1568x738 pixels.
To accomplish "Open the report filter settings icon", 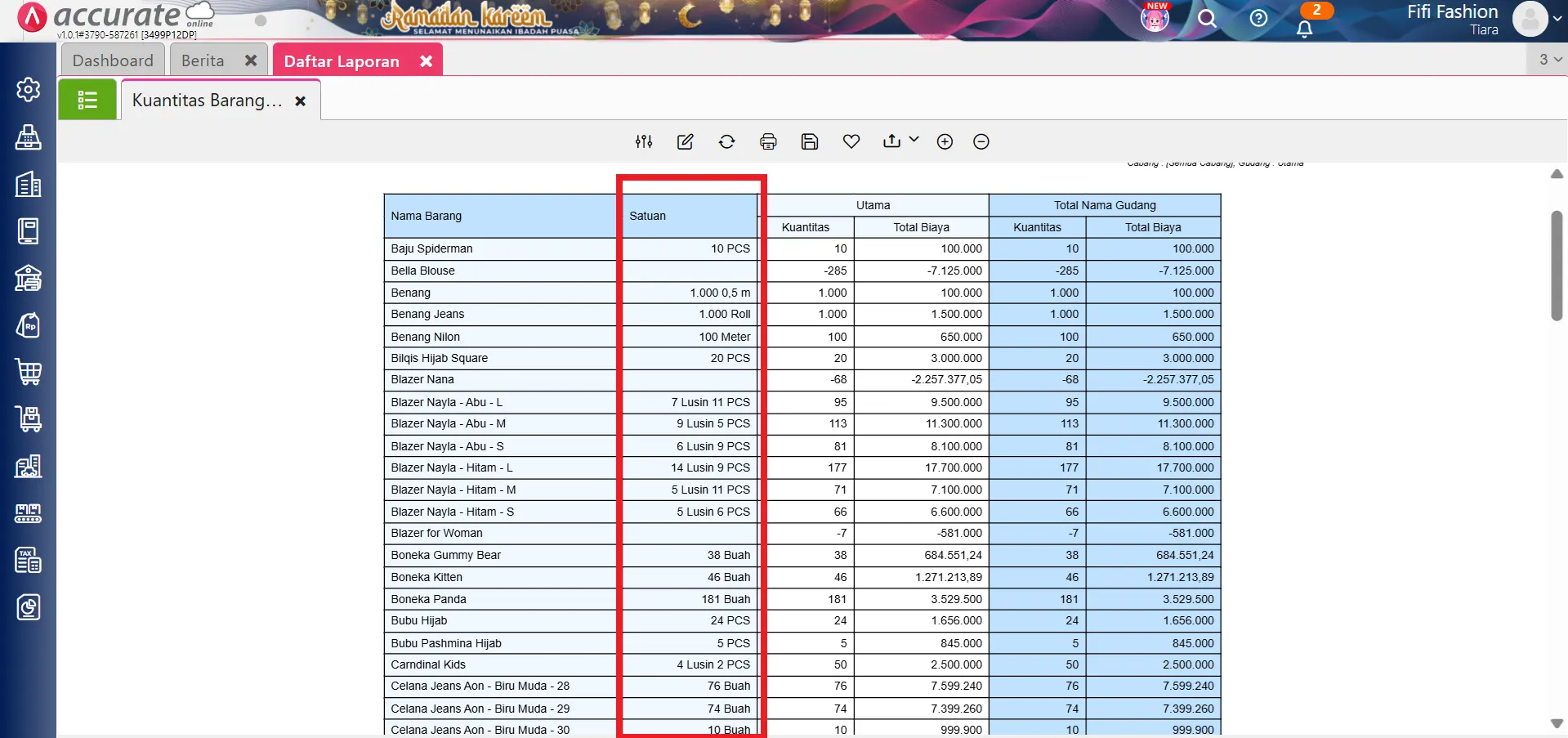I will tap(644, 142).
